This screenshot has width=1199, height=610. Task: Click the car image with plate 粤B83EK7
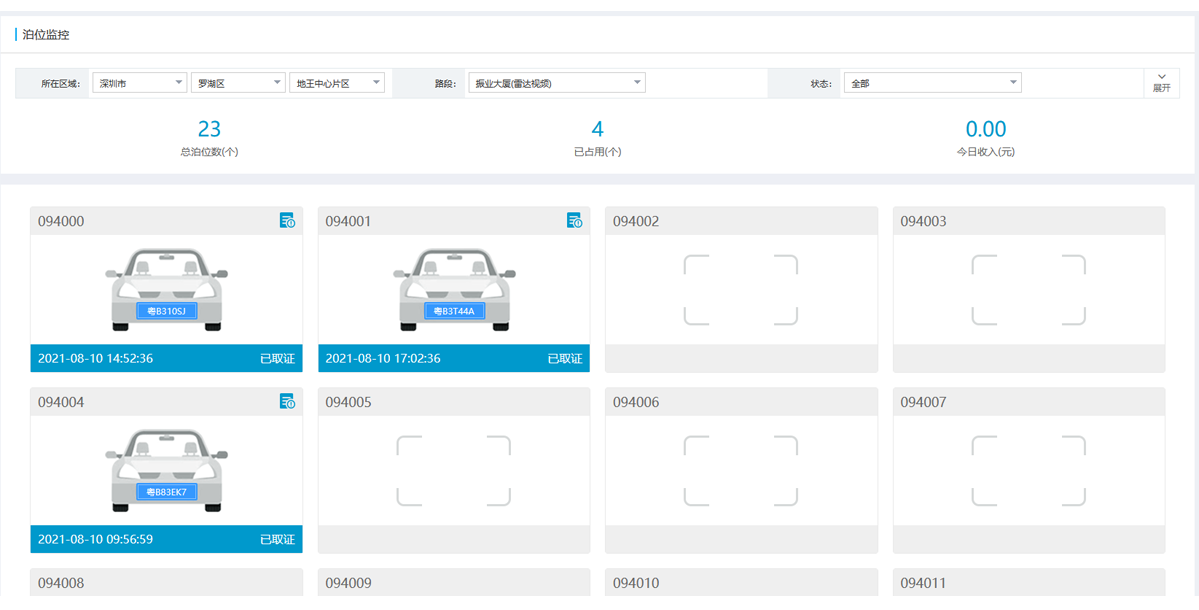click(167, 471)
